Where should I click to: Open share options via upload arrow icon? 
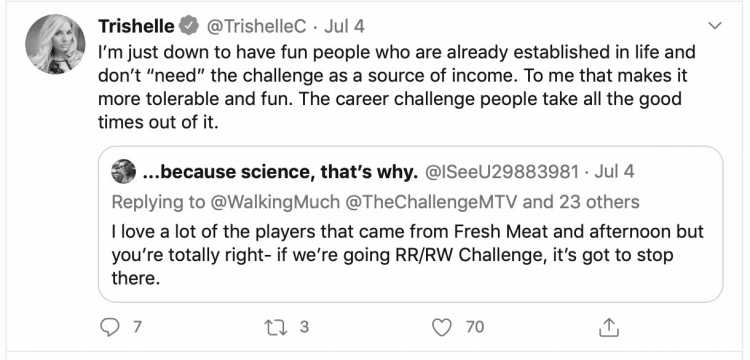pos(609,327)
